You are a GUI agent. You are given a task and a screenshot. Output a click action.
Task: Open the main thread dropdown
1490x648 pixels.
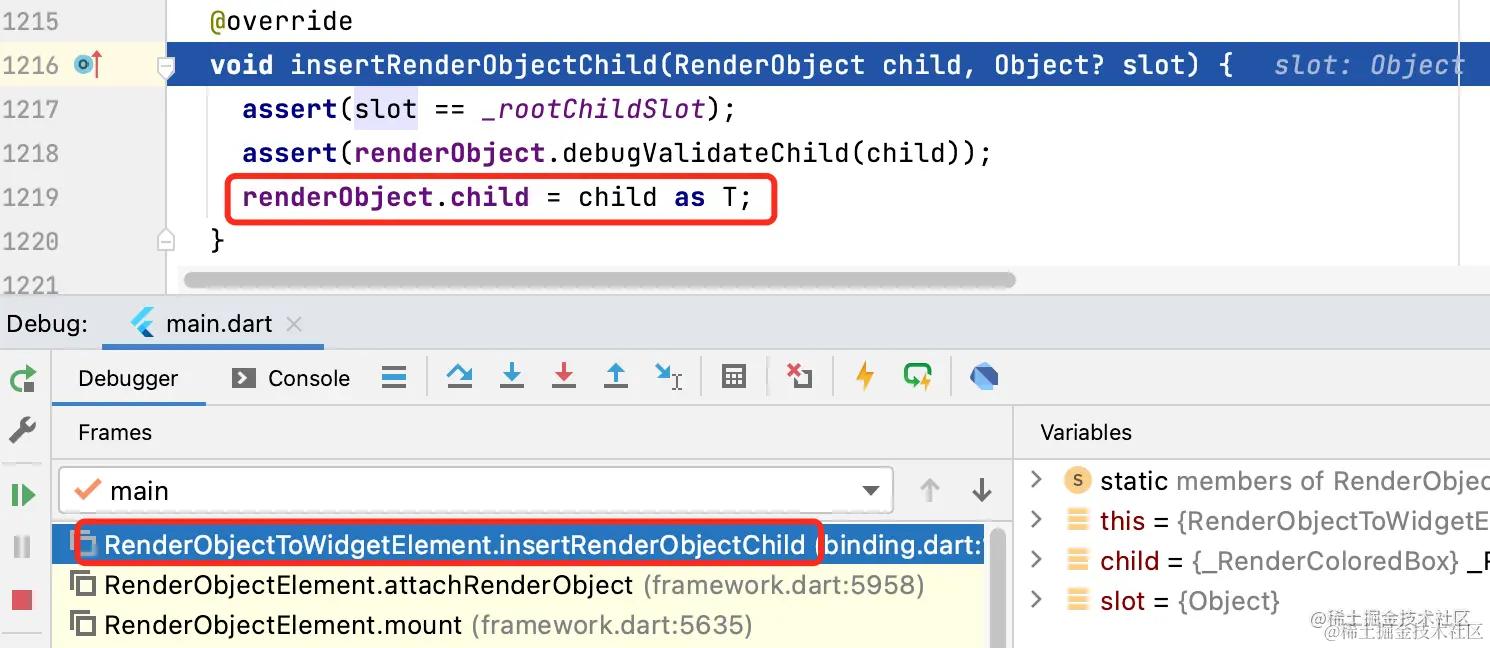475,490
